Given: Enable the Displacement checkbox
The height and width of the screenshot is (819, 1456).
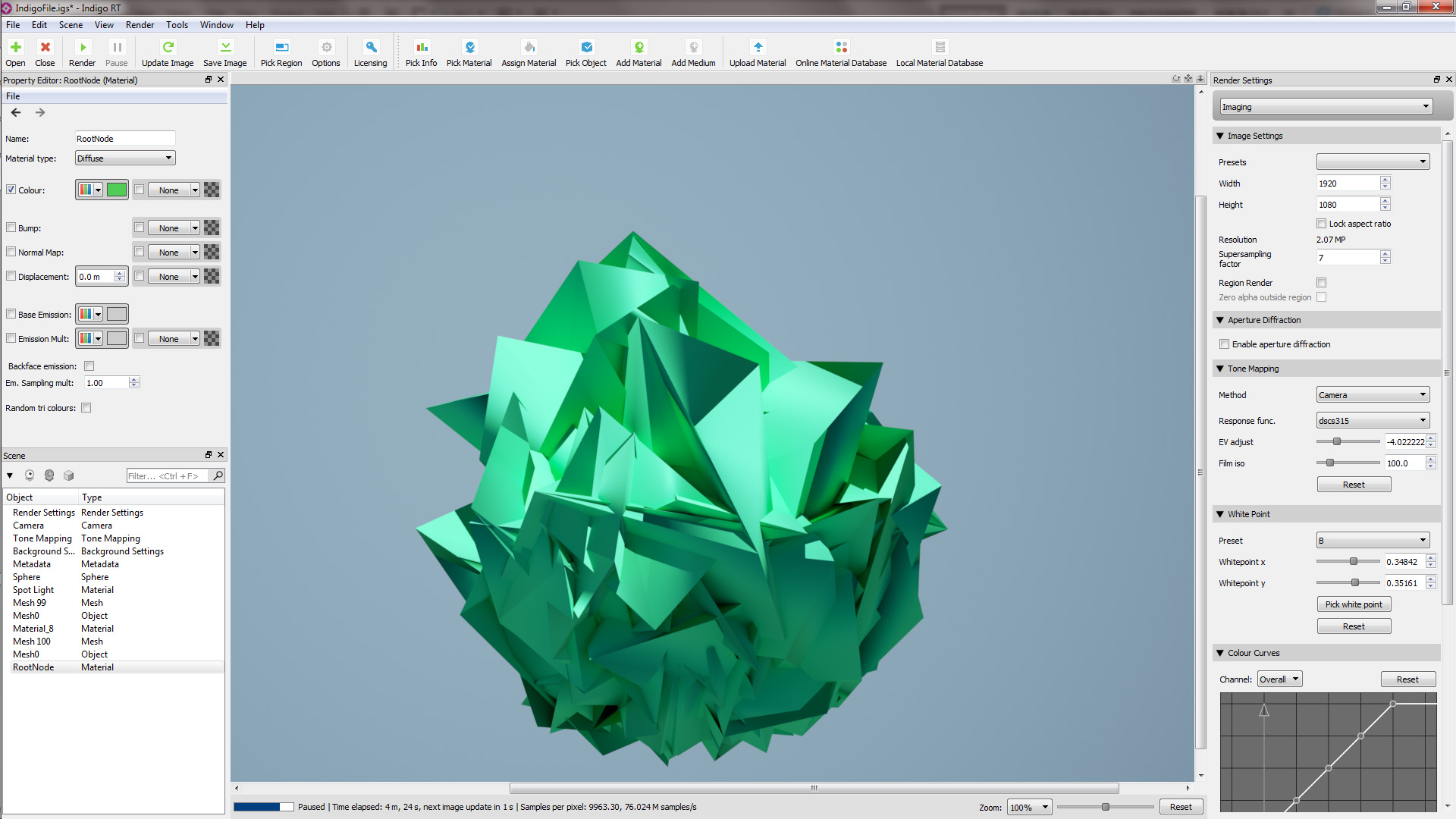Looking at the screenshot, I should pyautogui.click(x=11, y=276).
